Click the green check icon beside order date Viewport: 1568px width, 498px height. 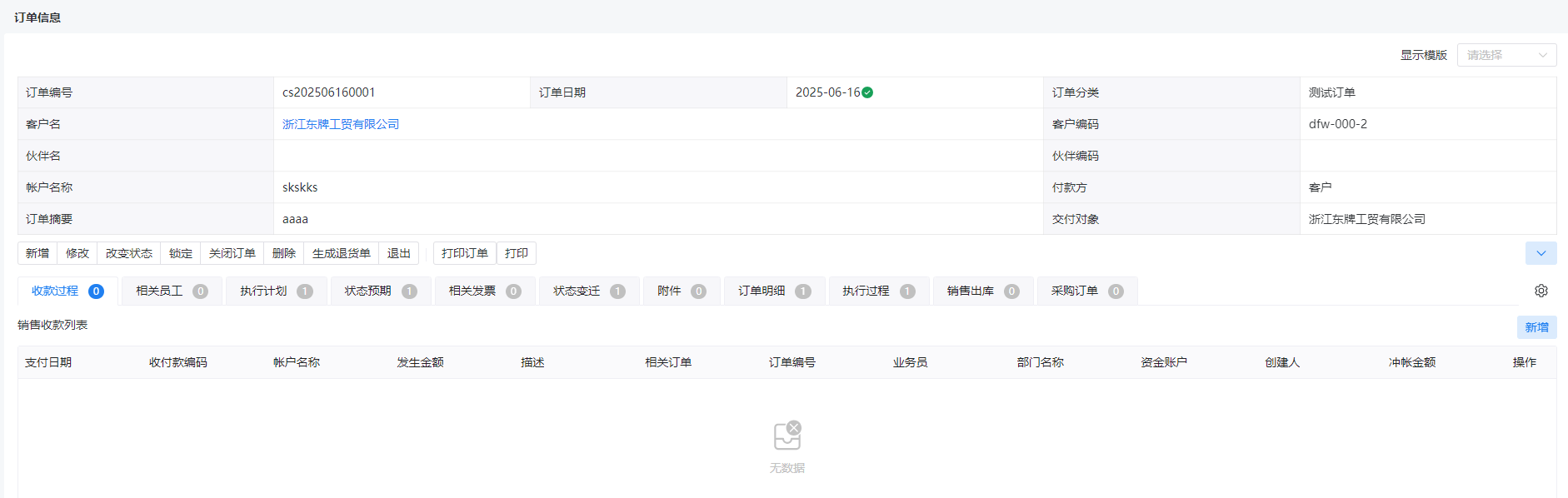click(867, 92)
